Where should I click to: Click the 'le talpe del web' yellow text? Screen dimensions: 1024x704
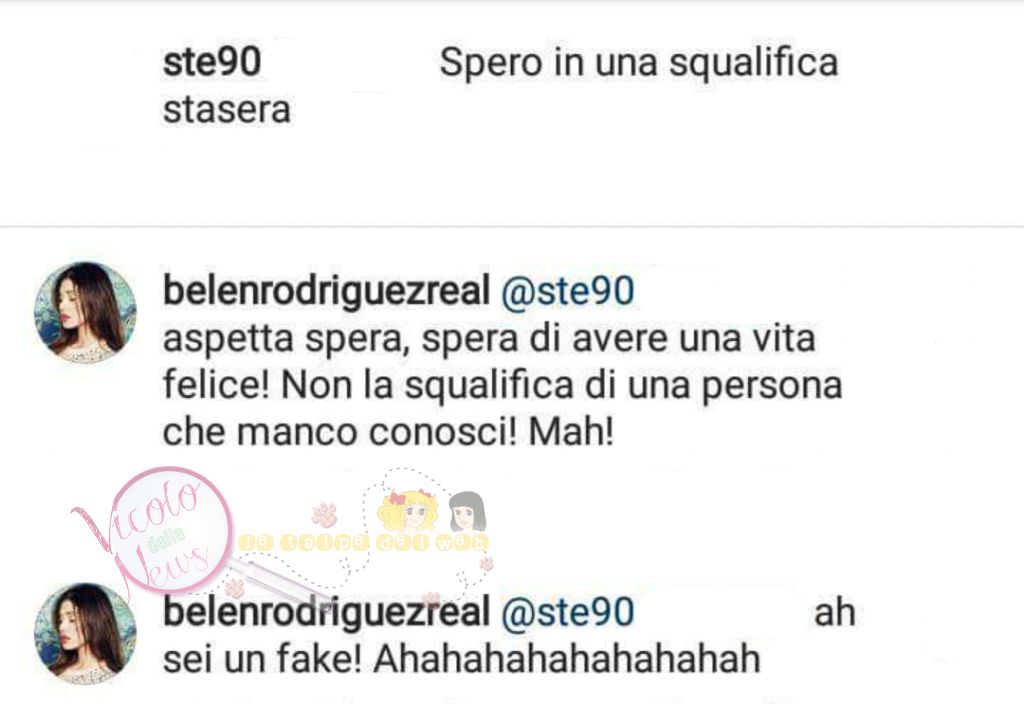(363, 543)
